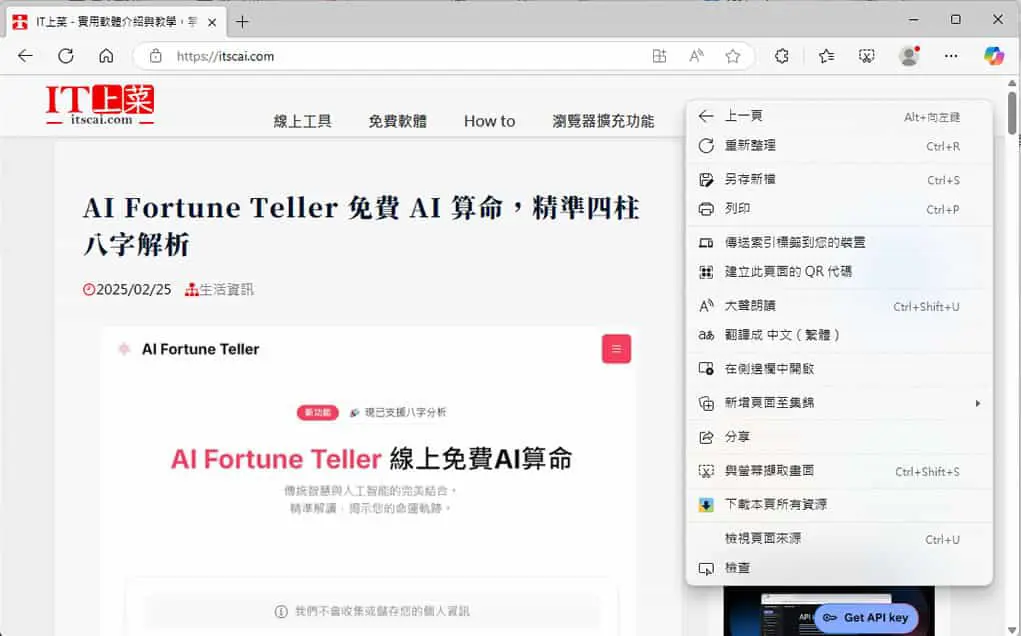Screen dimensions: 1021x636
Task: Expand 新增頁面至集錦 submenu arrow
Action: 977,403
